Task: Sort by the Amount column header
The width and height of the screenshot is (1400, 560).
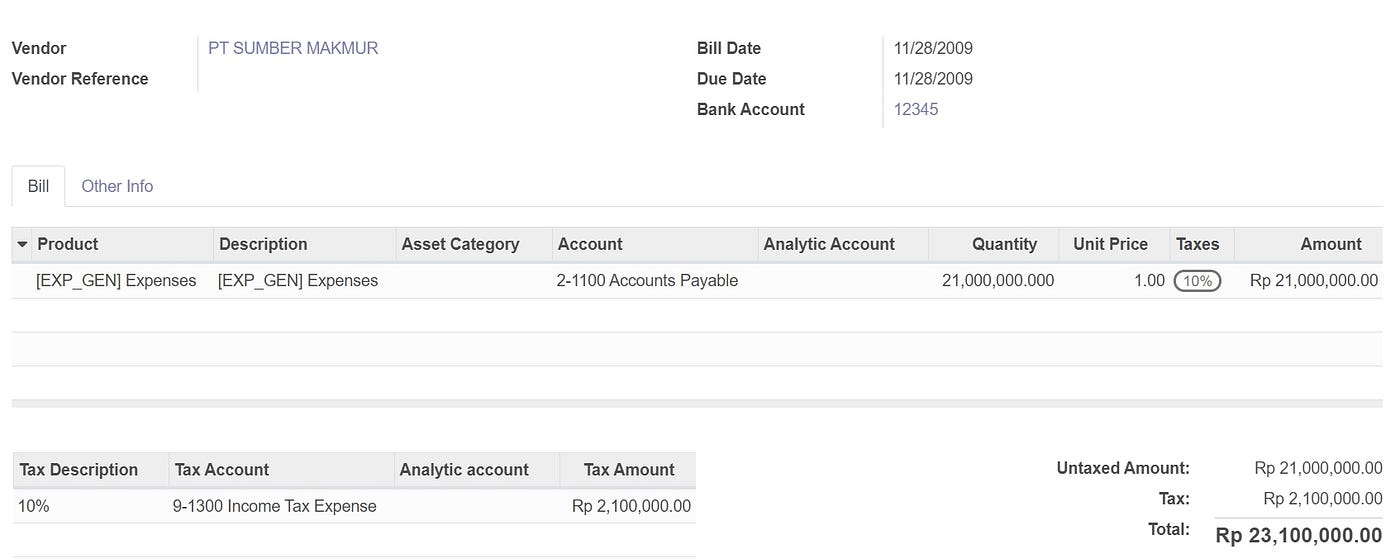Action: pyautogui.click(x=1331, y=244)
